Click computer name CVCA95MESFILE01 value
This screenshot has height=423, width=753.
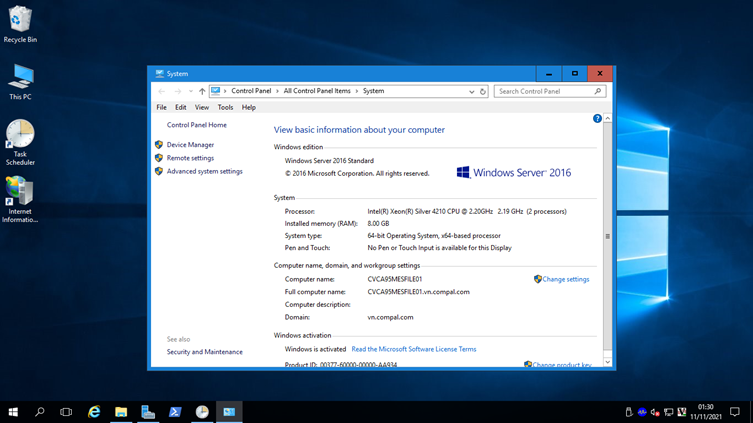pos(395,279)
